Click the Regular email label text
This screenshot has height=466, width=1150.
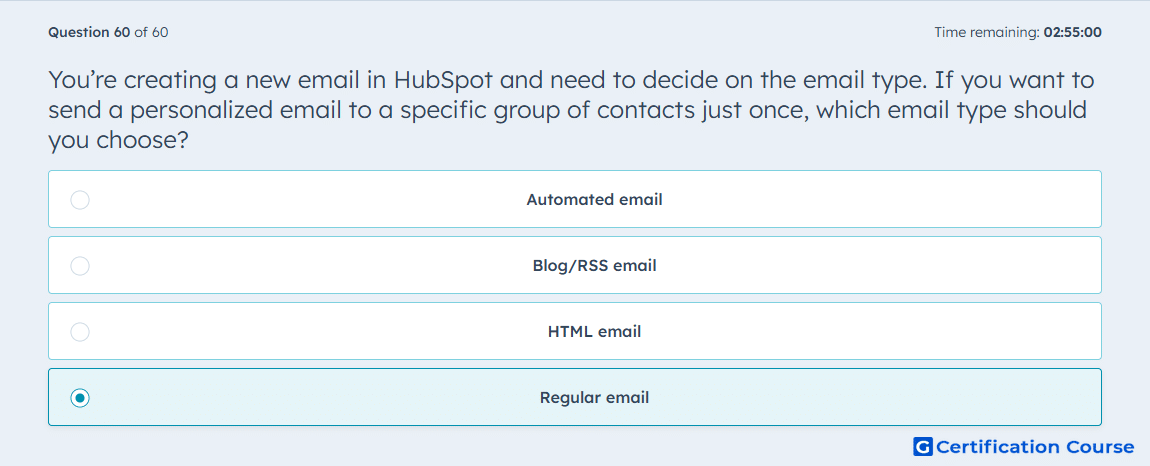tap(594, 398)
